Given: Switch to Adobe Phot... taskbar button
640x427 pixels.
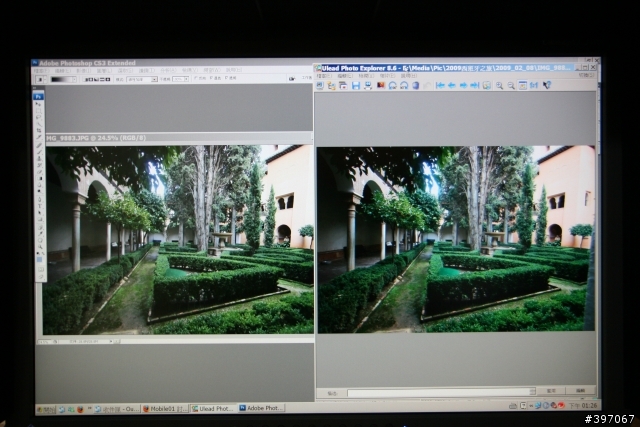Looking at the screenshot, I should tap(262, 408).
